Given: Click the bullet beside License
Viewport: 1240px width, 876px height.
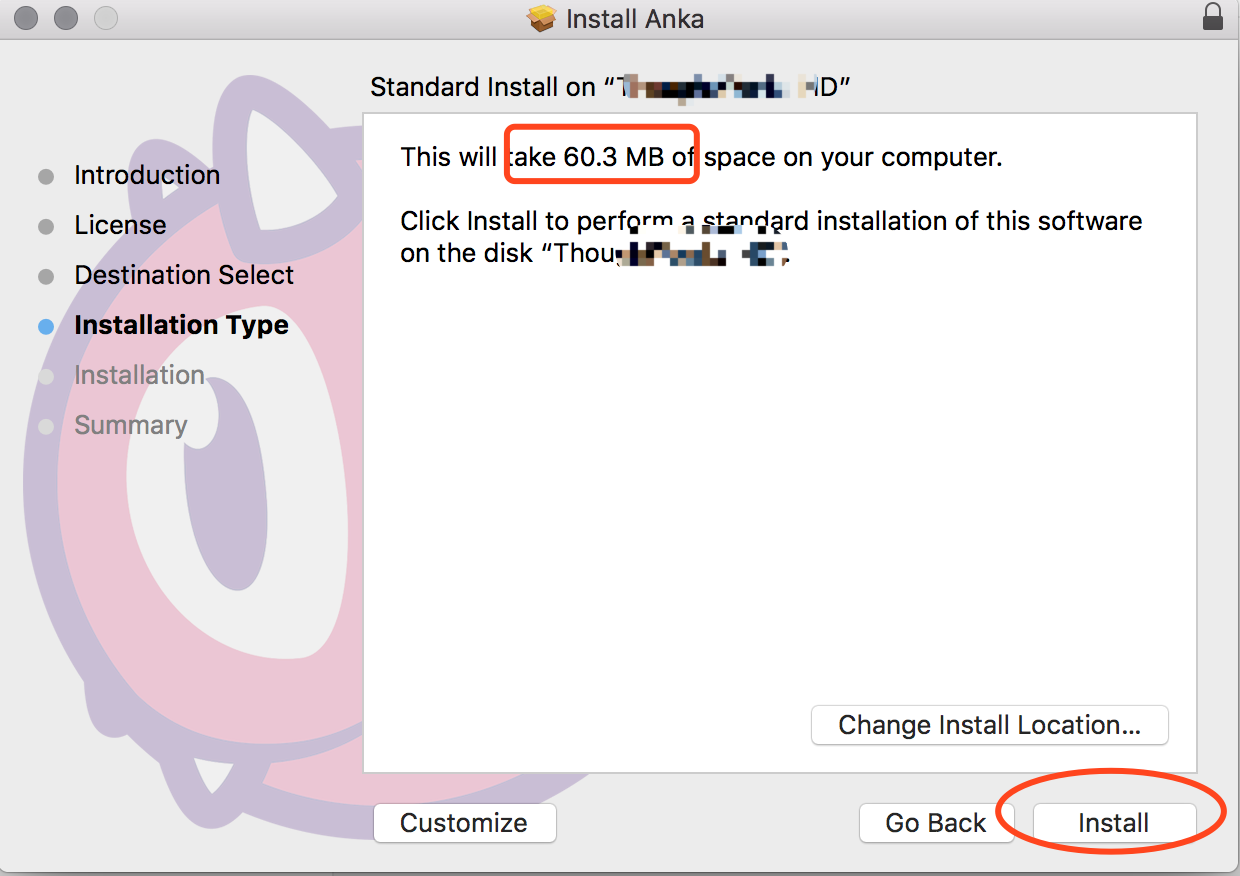Looking at the screenshot, I should 46,227.
